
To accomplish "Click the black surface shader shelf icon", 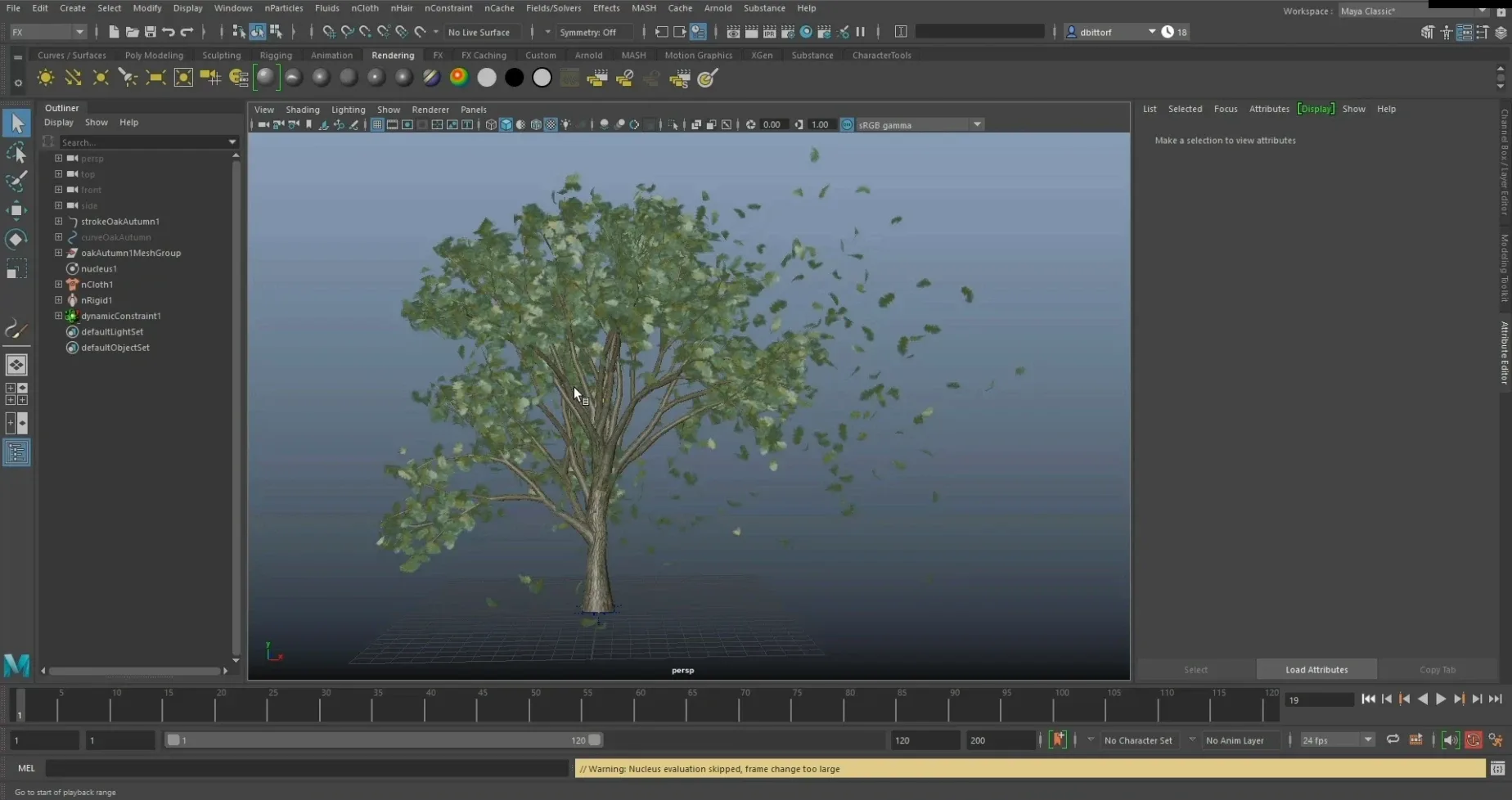I will pyautogui.click(x=514, y=78).
